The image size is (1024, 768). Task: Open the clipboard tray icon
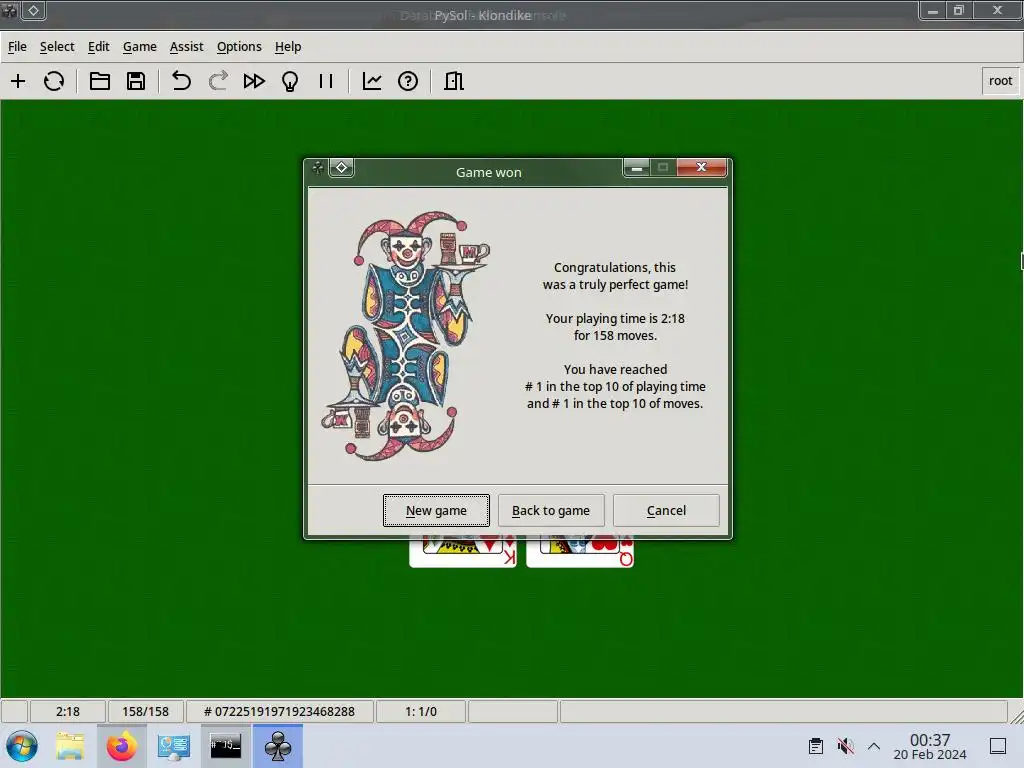point(816,746)
